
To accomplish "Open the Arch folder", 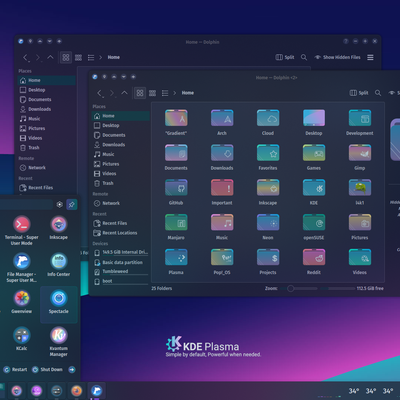I will pos(222,122).
